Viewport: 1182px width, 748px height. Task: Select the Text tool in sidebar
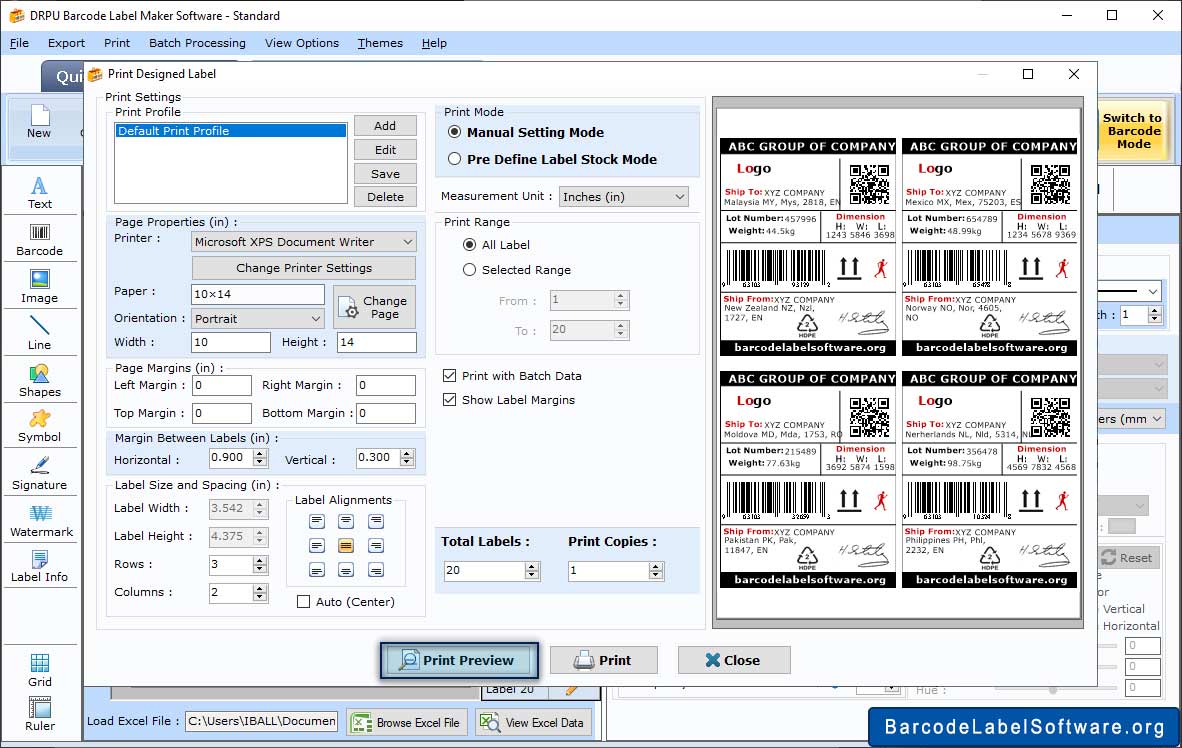pyautogui.click(x=39, y=192)
